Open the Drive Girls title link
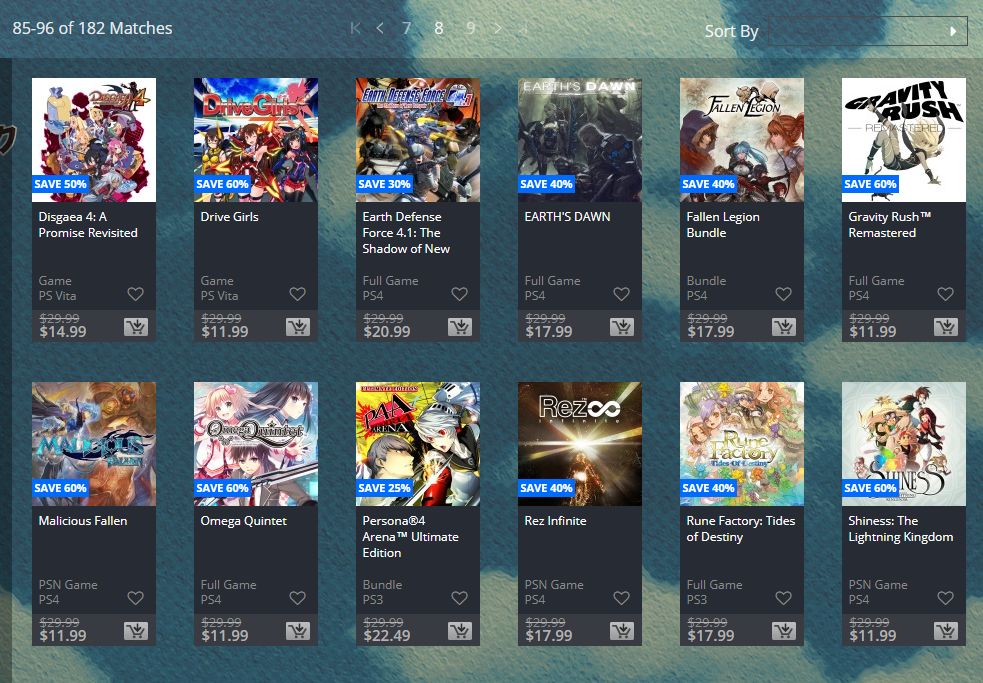Viewport: 983px width, 683px height. coord(229,216)
